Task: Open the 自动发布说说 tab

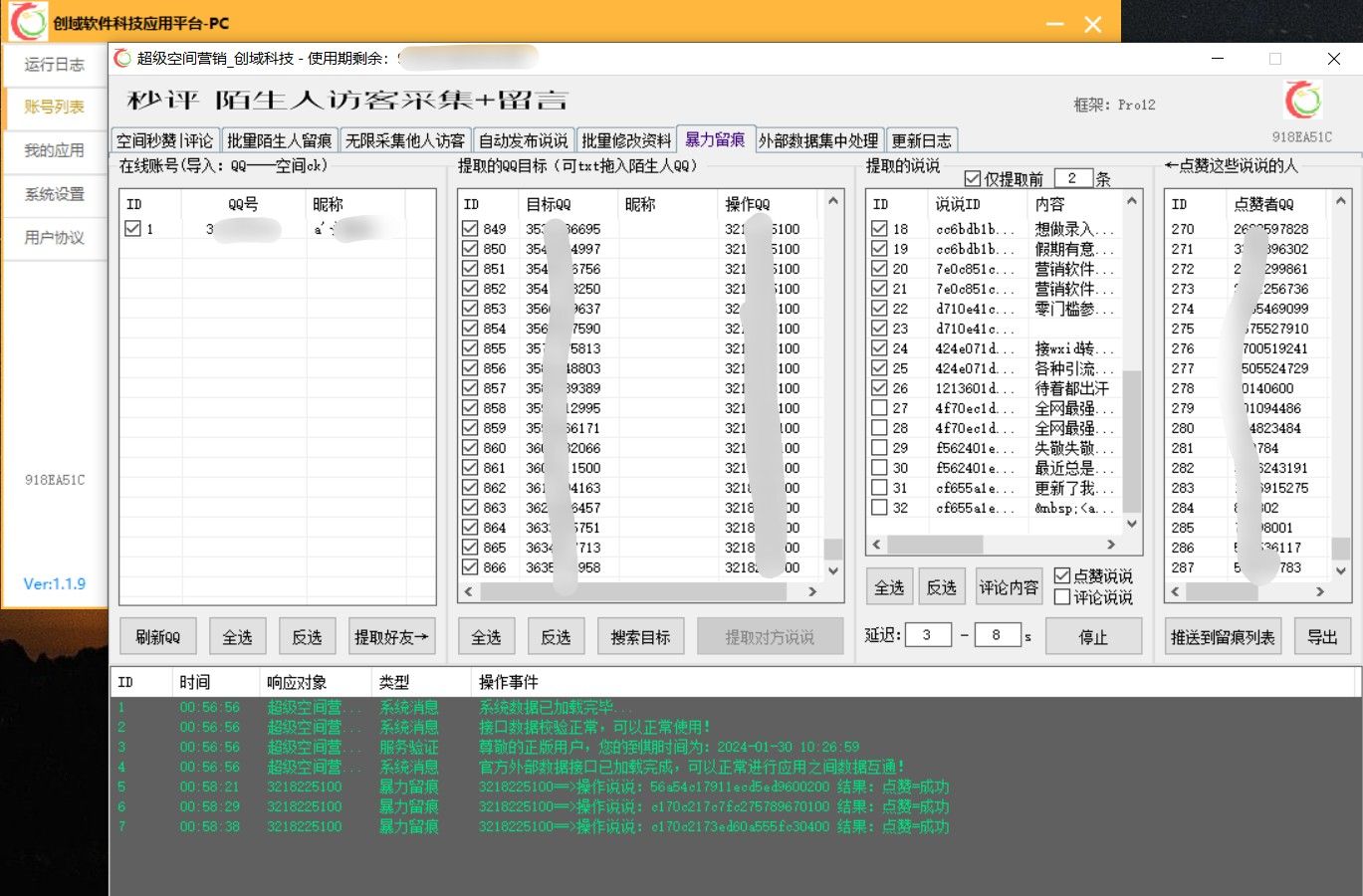Action: click(524, 140)
